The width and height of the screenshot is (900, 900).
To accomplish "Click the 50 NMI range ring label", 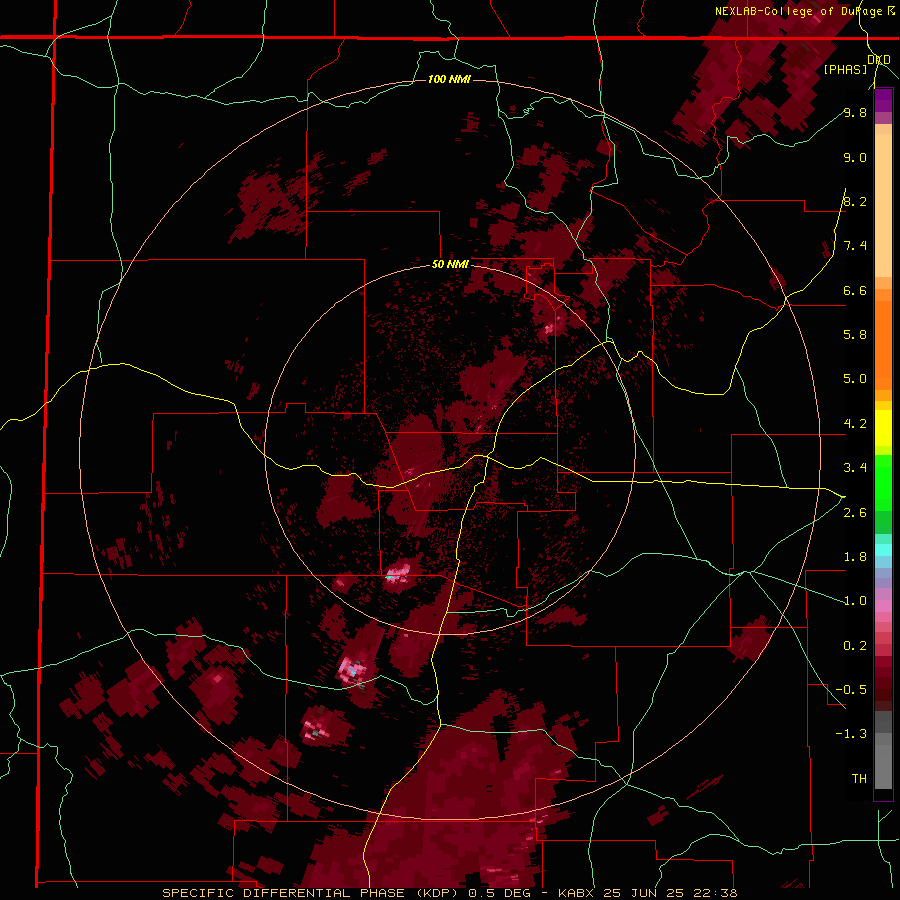I will tap(450, 265).
